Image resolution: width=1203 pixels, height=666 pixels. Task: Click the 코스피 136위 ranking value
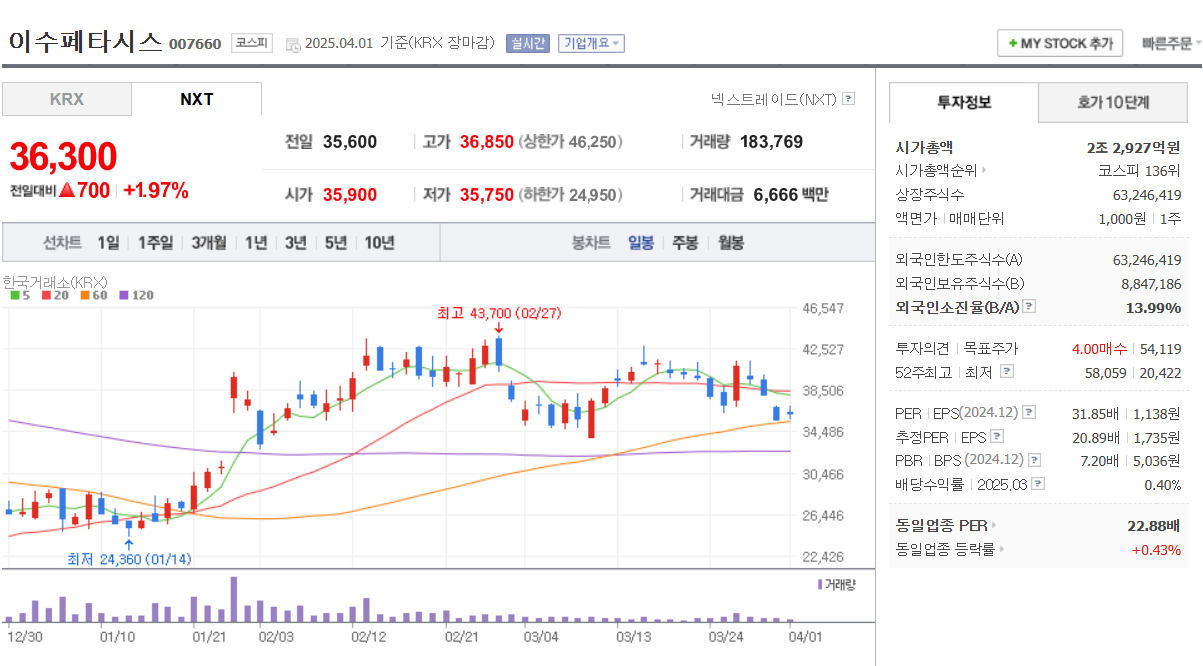point(1139,171)
